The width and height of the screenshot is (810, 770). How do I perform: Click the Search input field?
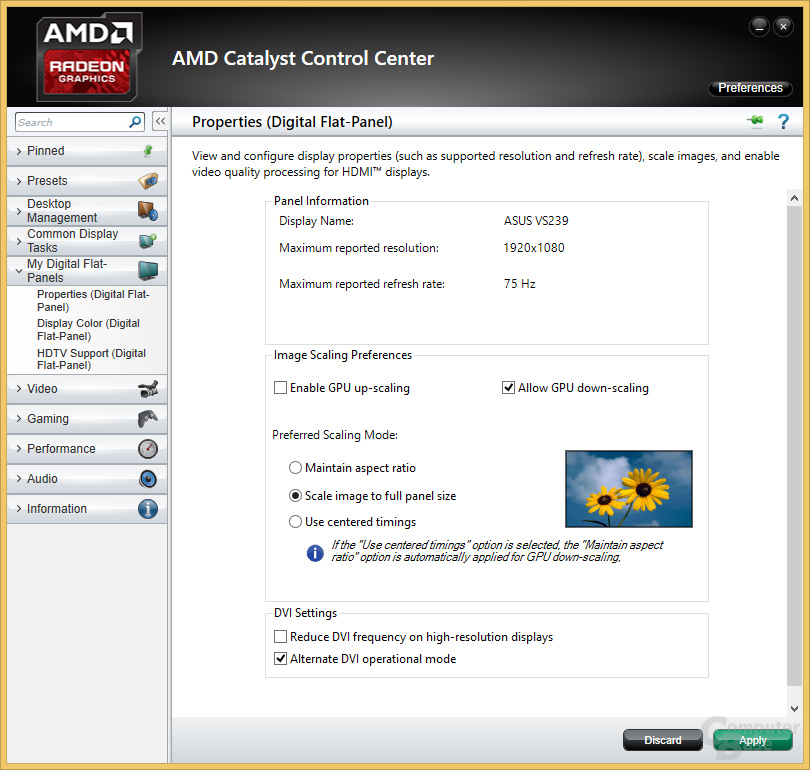pyautogui.click(x=72, y=122)
